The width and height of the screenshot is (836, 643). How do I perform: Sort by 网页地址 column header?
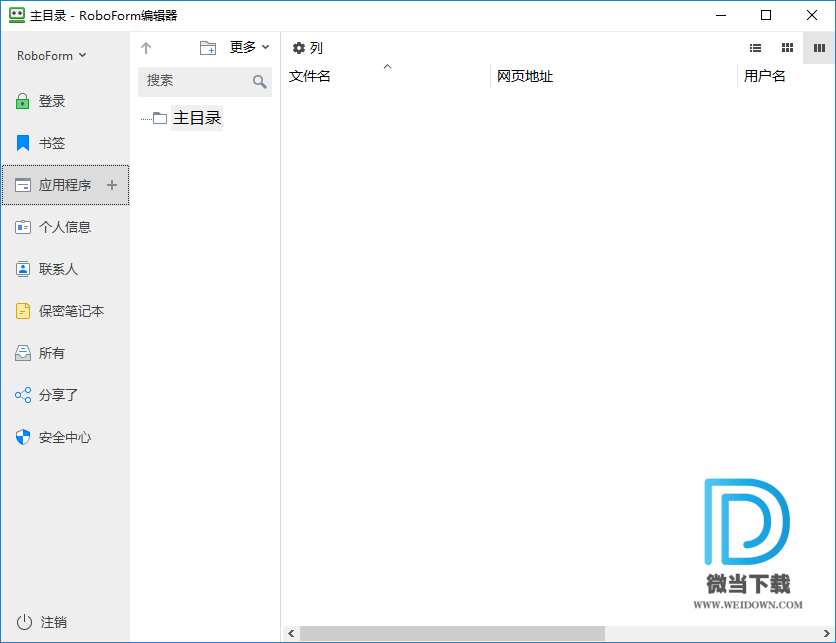point(525,76)
